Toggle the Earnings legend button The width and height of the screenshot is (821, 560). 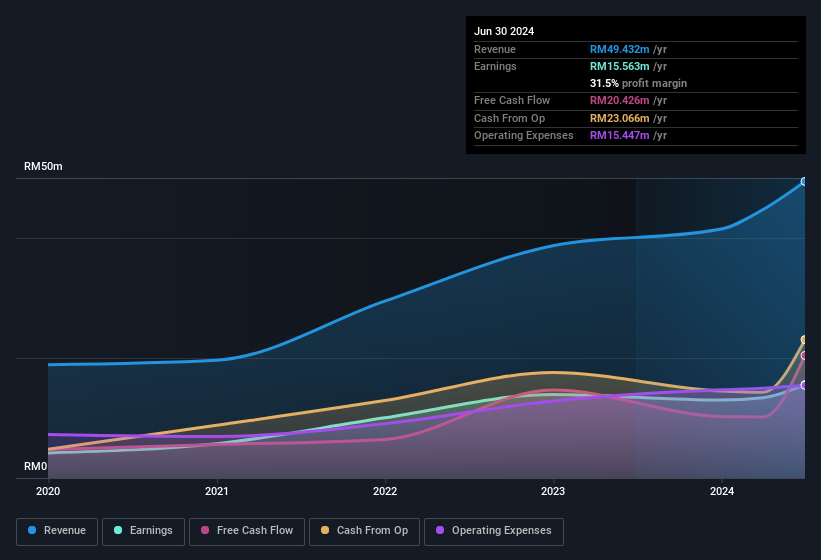[x=143, y=531]
